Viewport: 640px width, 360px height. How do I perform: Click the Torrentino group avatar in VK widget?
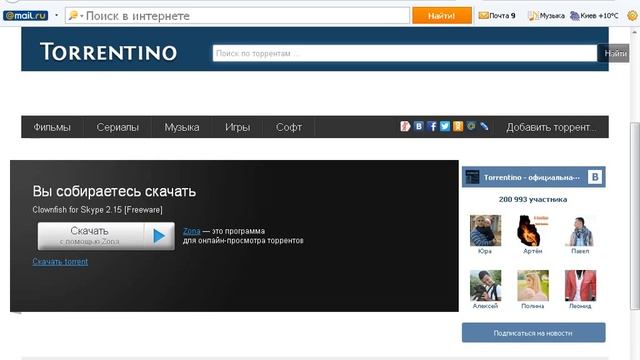pos(472,177)
